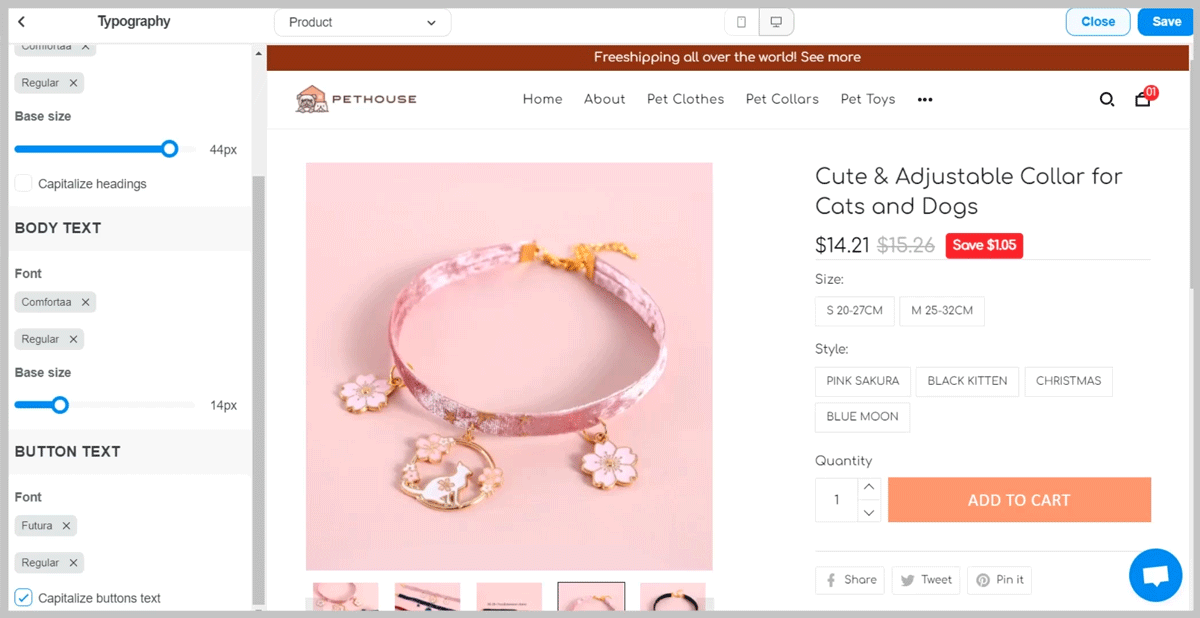The width and height of the screenshot is (1200, 618).
Task: Click the Add to Cart button
Action: 1019,500
